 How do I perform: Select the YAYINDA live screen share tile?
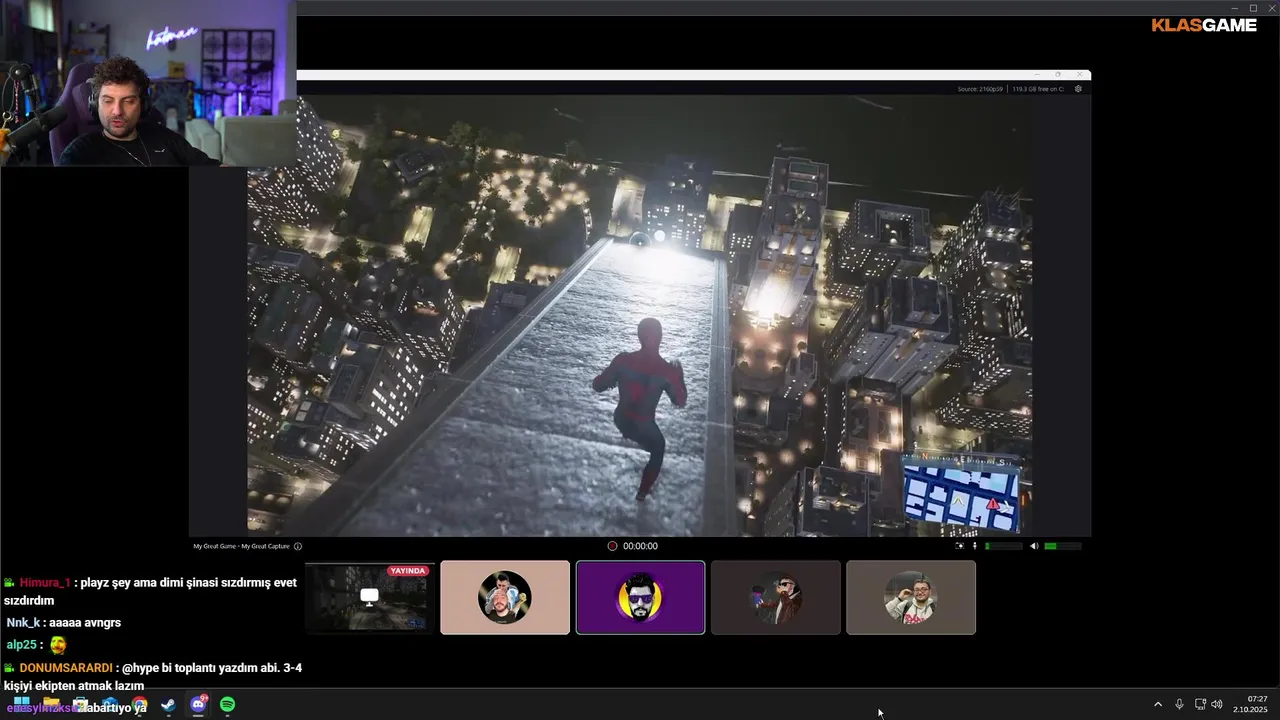[x=368, y=597]
